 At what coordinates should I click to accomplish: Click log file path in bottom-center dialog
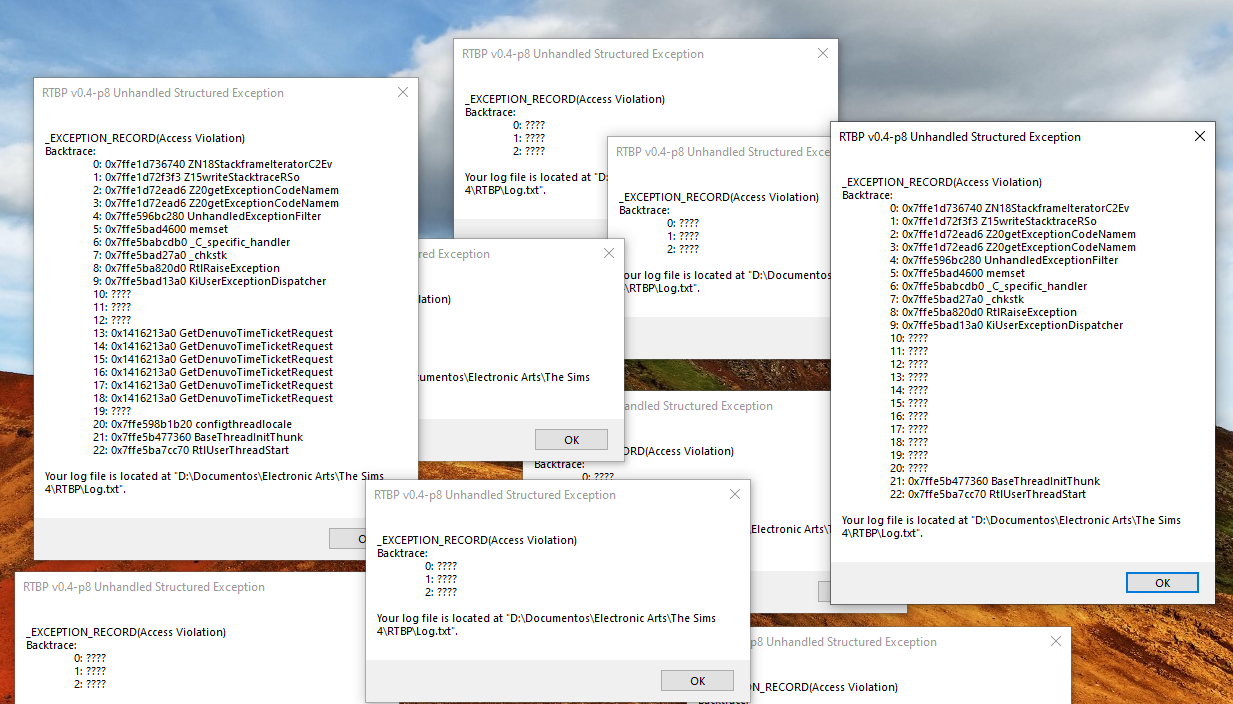(x=546, y=624)
